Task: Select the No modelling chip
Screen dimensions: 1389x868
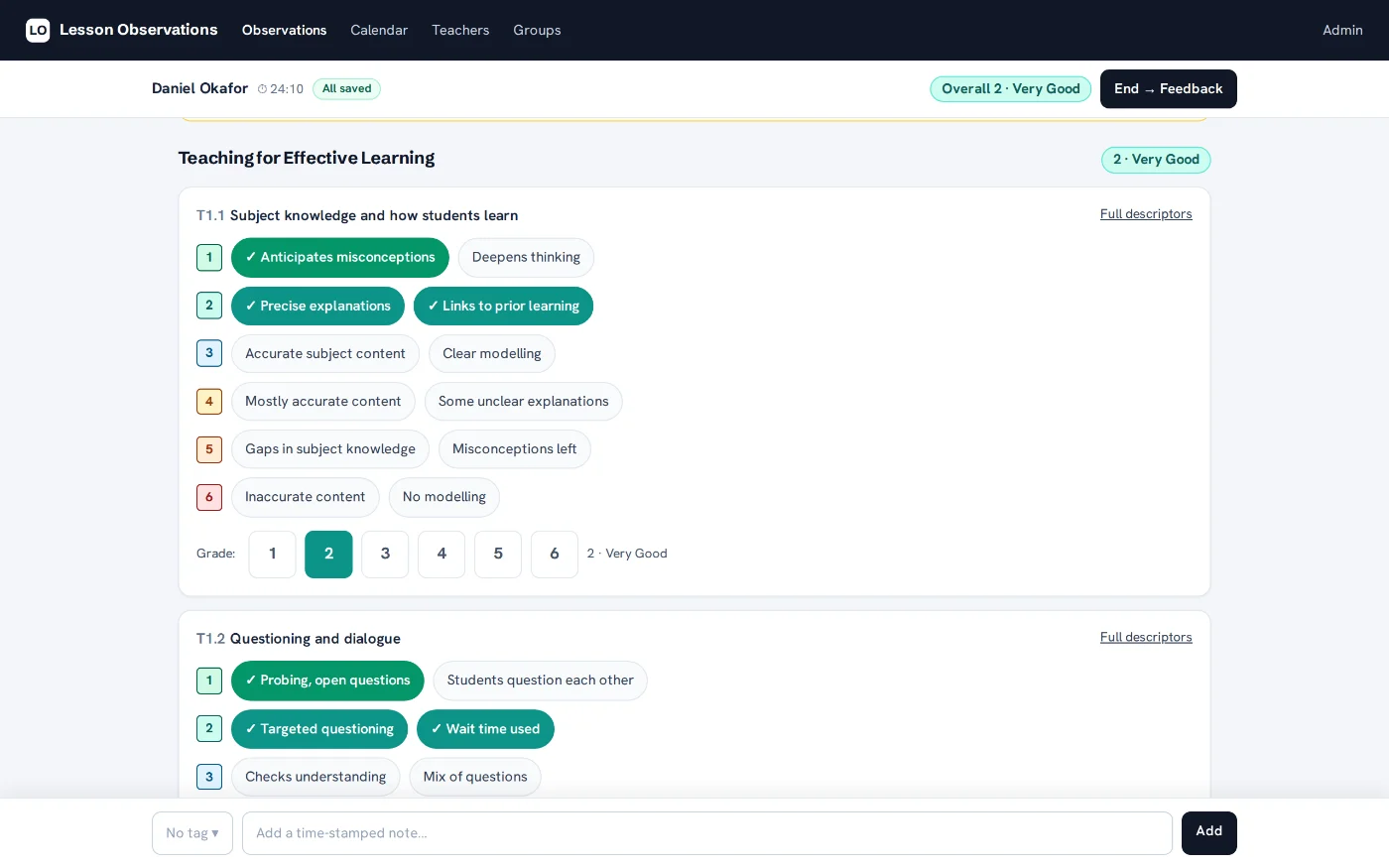Action: (444, 497)
